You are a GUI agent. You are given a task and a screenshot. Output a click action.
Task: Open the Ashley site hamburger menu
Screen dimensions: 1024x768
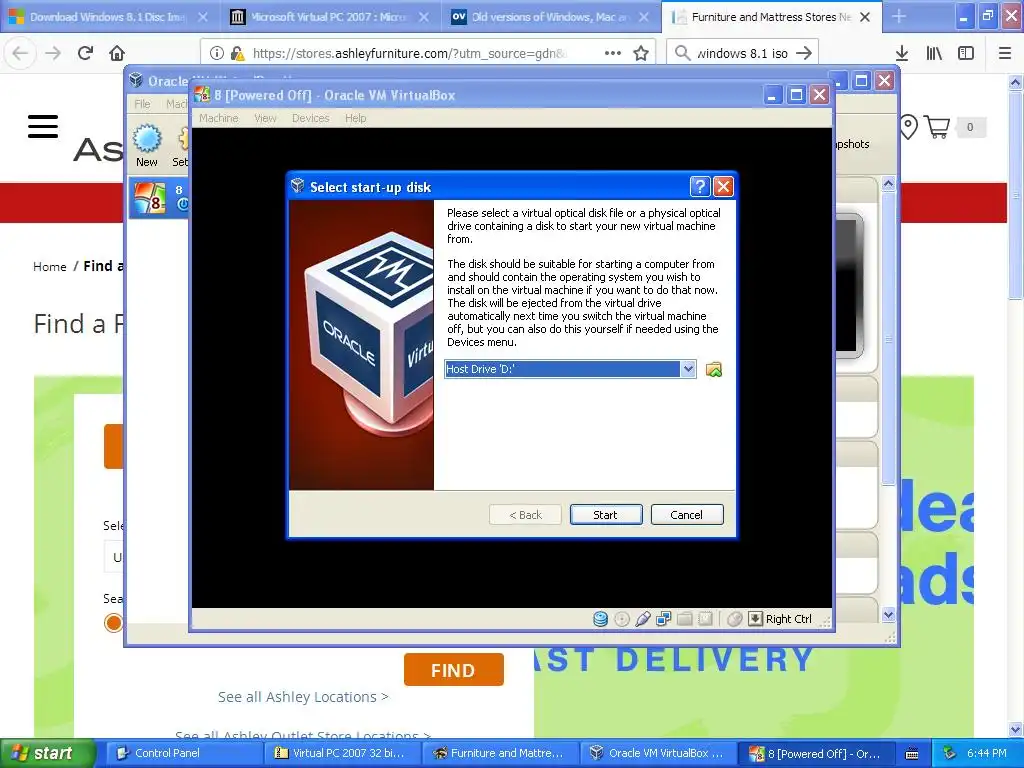[43, 127]
